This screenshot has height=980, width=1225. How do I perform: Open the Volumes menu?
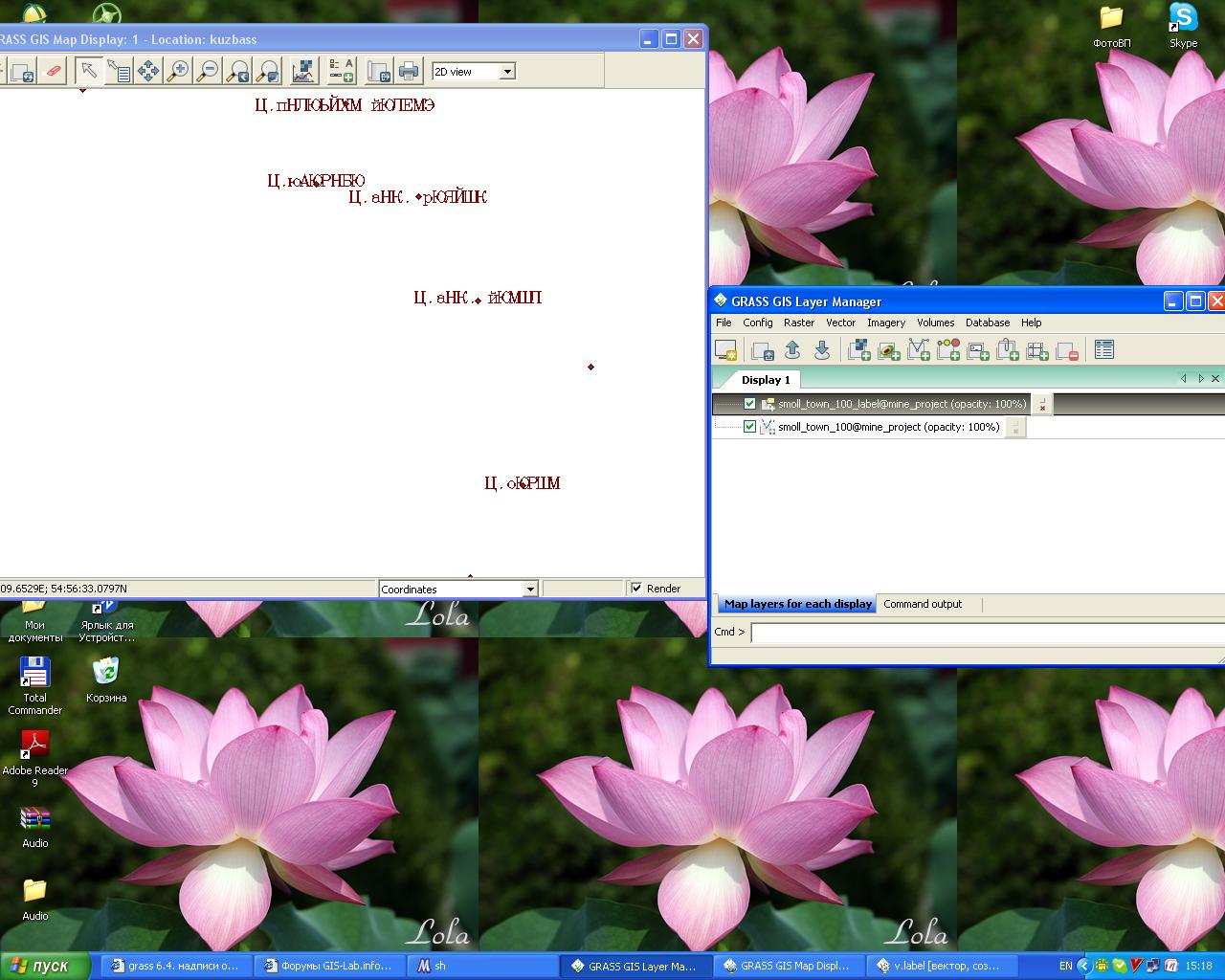[935, 323]
